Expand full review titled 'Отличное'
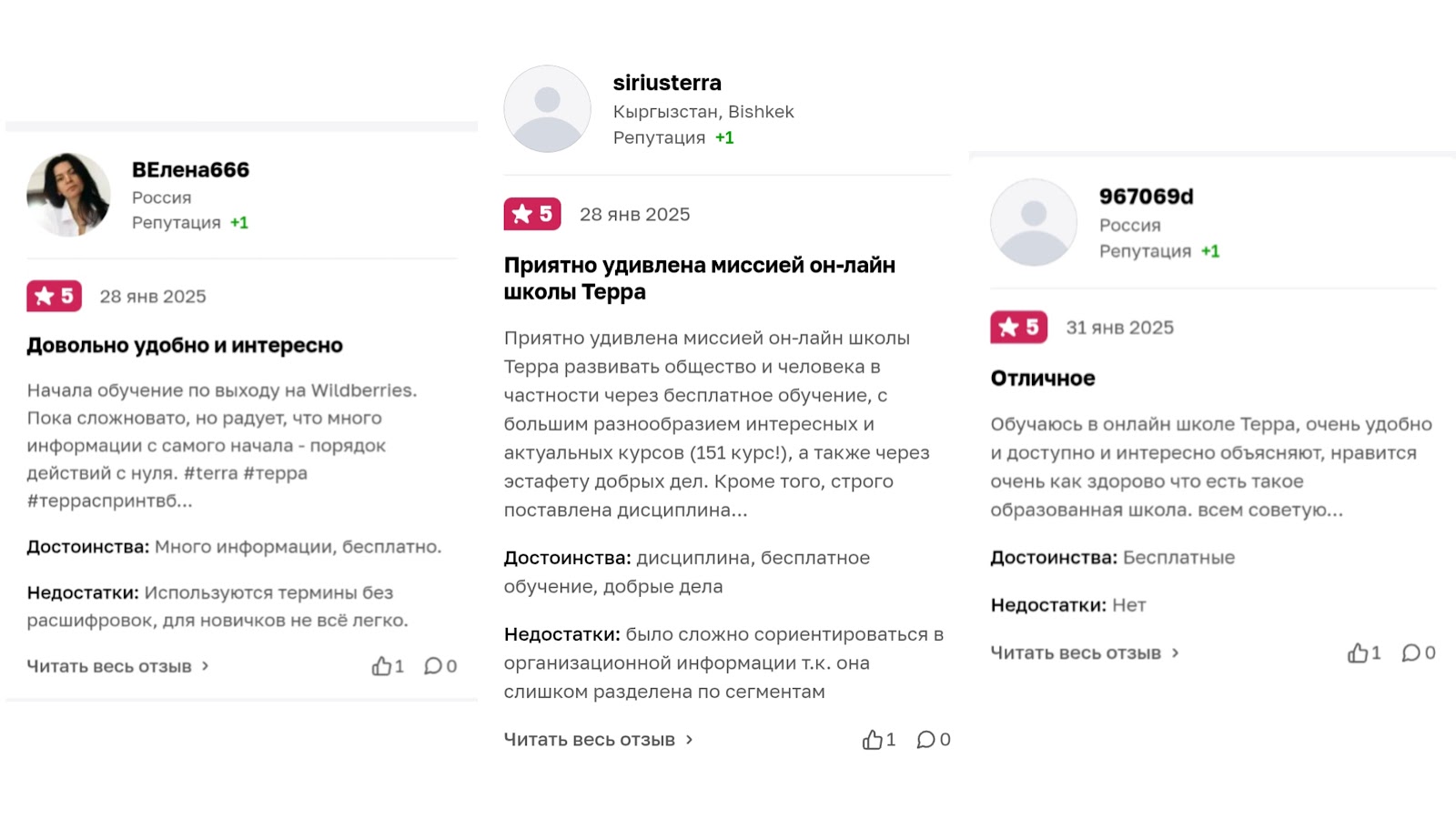 (x=1084, y=652)
